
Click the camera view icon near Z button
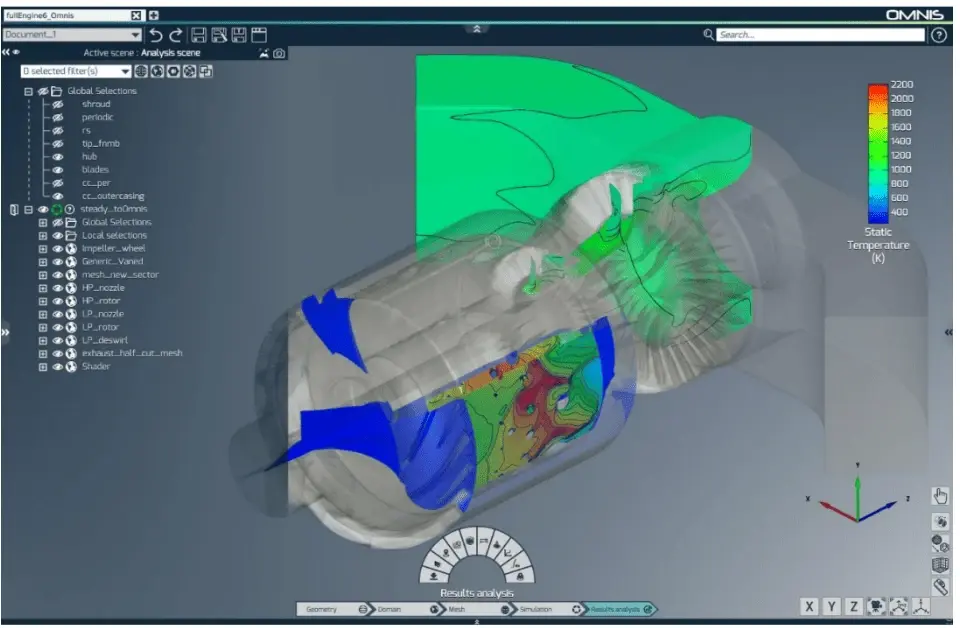tap(876, 607)
